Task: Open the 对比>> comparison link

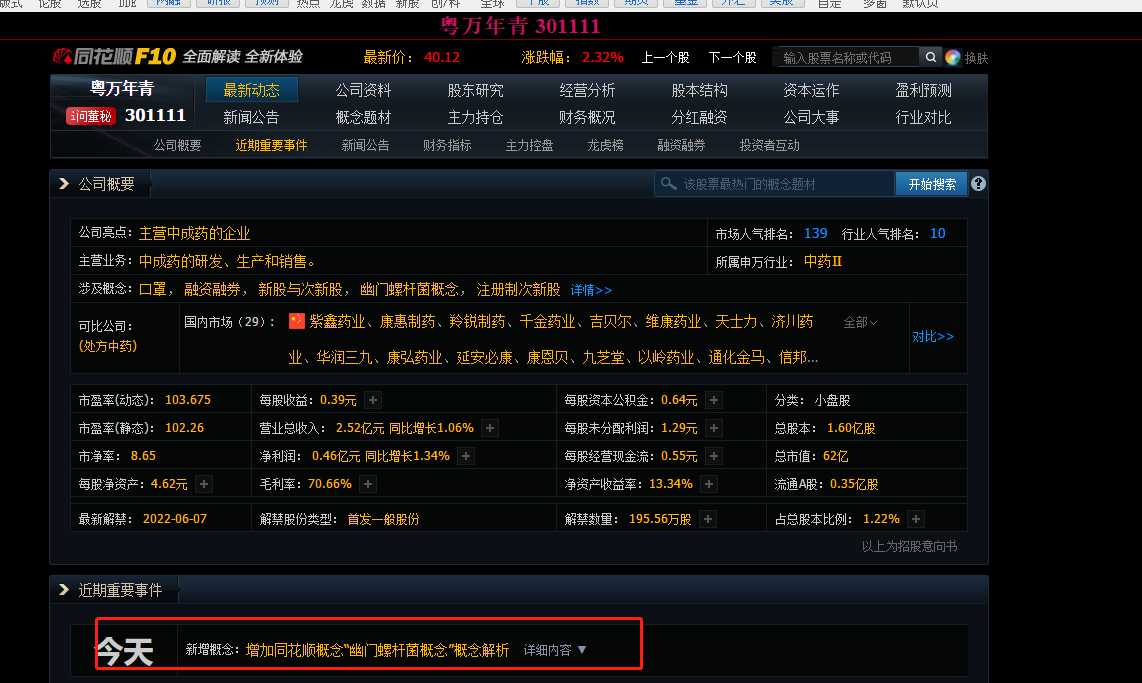Action: pyautogui.click(x=933, y=336)
